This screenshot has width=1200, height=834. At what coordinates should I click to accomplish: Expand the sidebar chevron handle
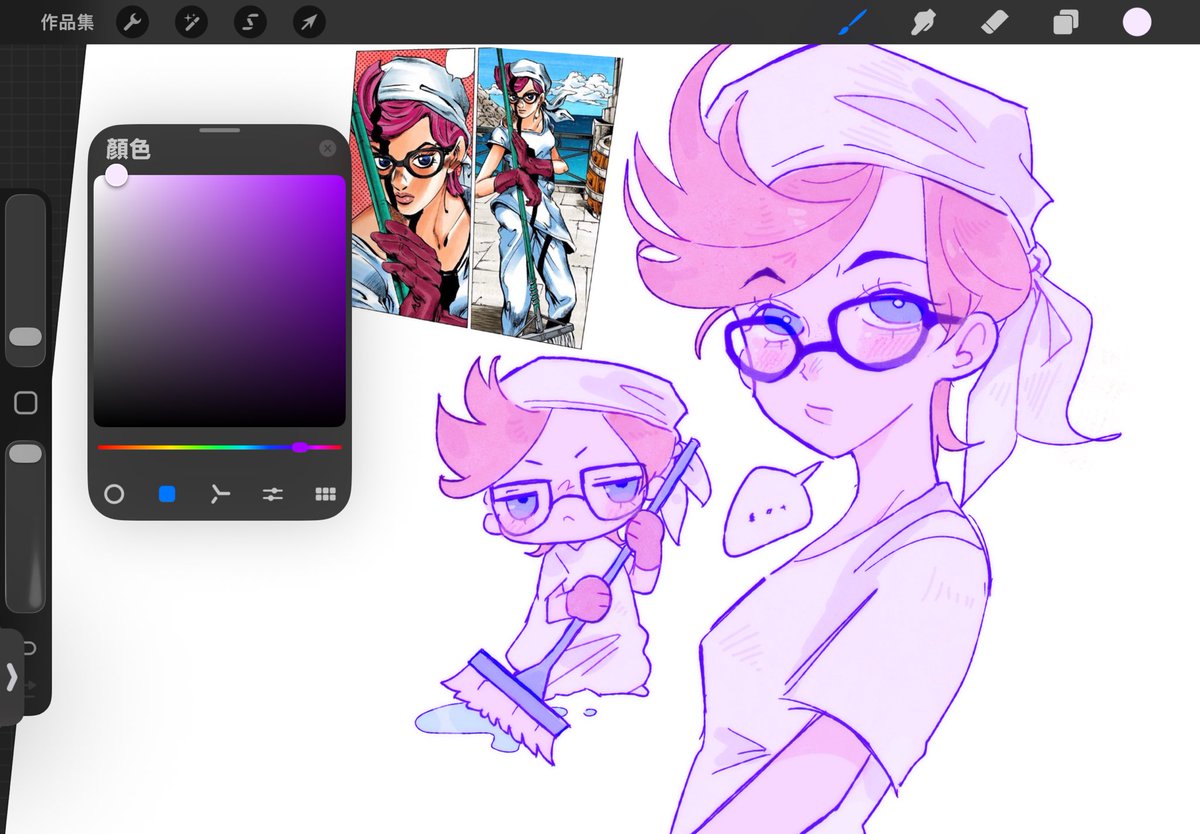click(x=11, y=677)
